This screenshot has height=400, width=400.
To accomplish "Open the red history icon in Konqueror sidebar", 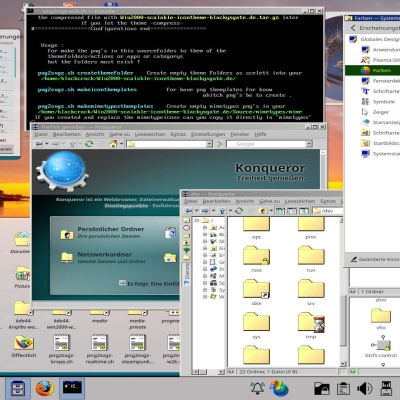I will coord(187,228).
